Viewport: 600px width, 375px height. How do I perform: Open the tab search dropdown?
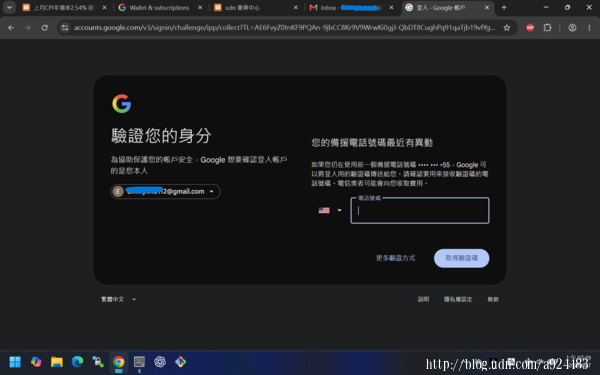coord(9,7)
